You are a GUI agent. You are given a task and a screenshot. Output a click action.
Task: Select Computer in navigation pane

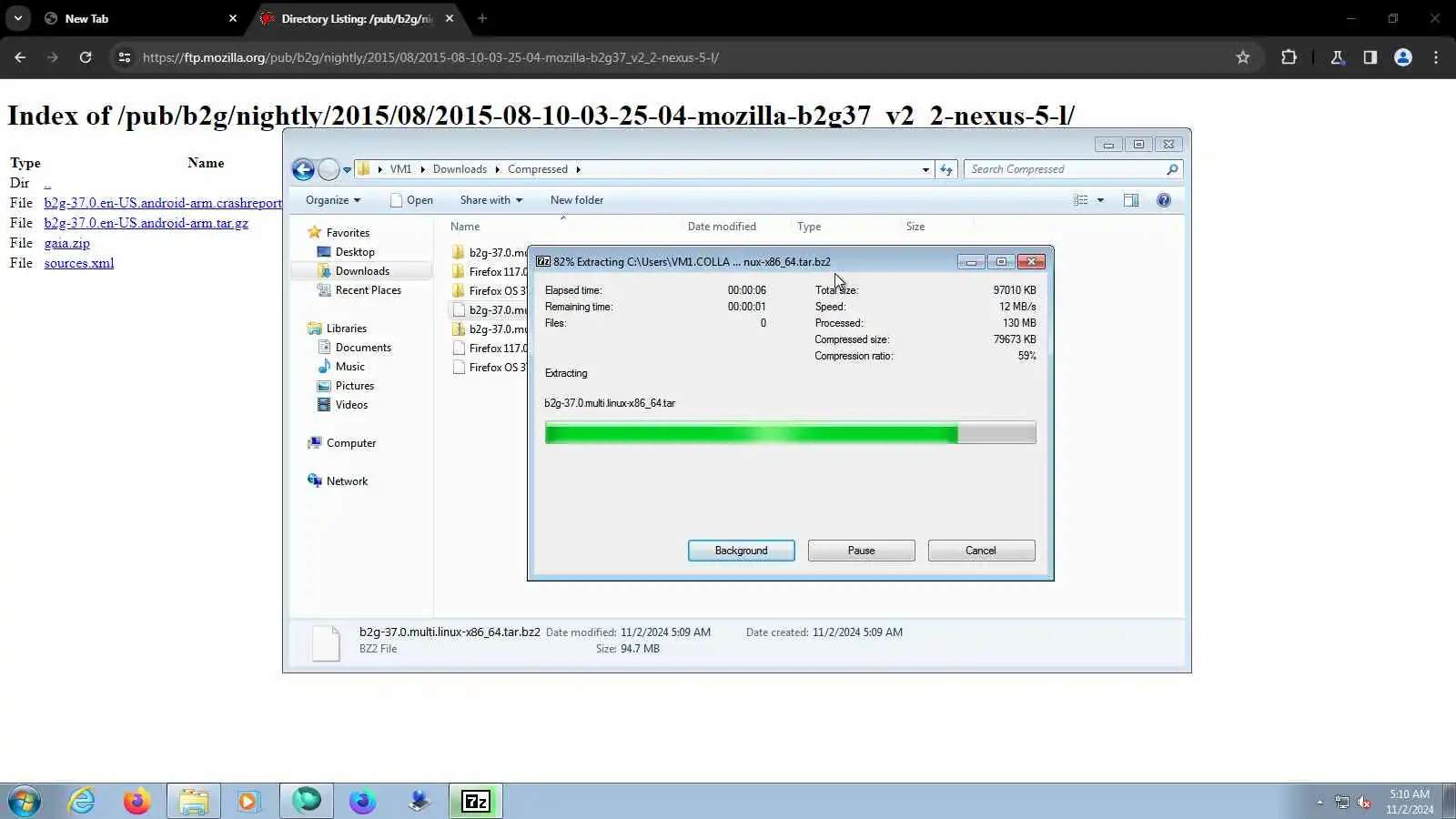pos(350,443)
